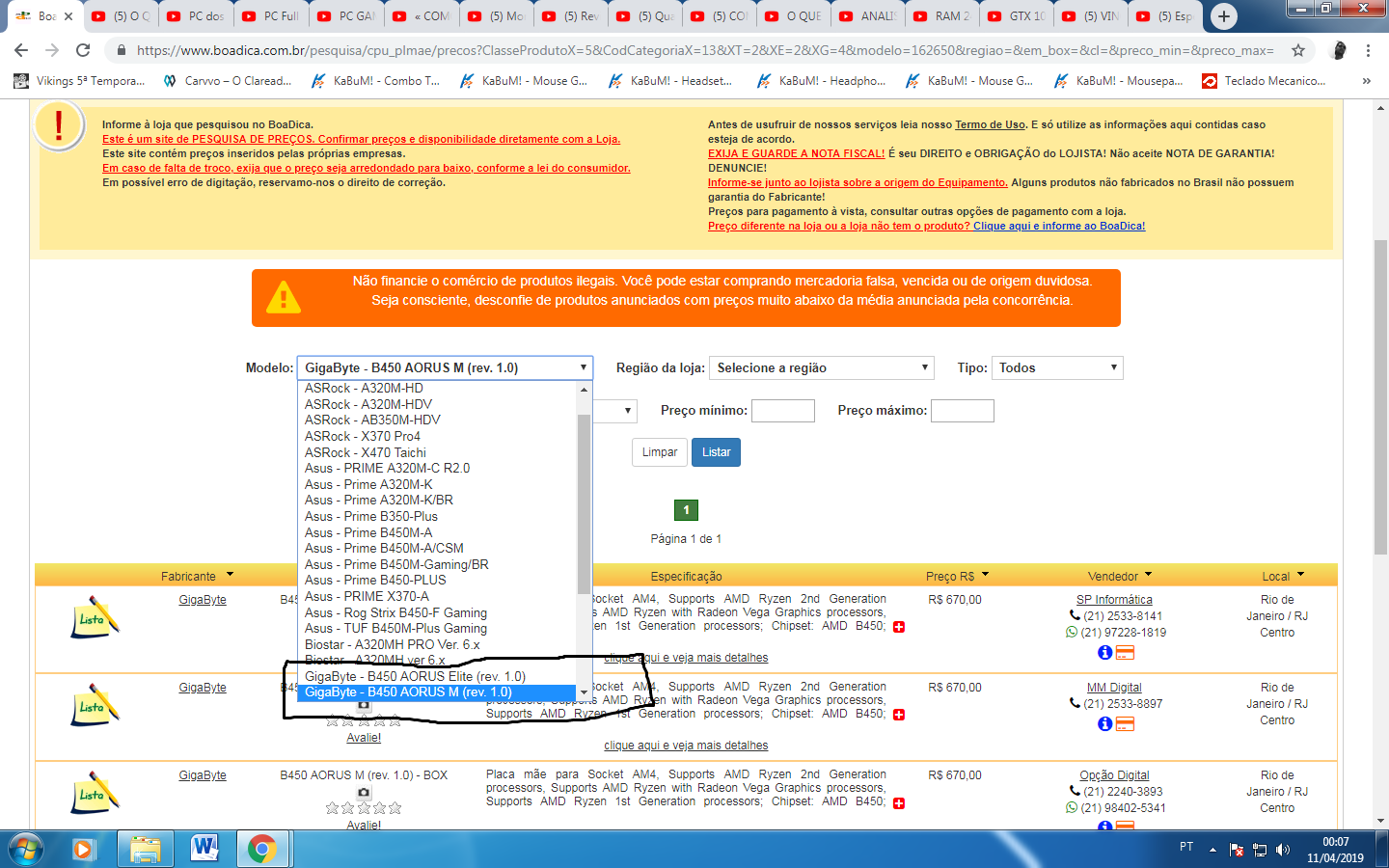Viewport: 1389px width, 868px height.
Task: Expand specs with red plus in MM Digital row
Action: tap(899, 715)
